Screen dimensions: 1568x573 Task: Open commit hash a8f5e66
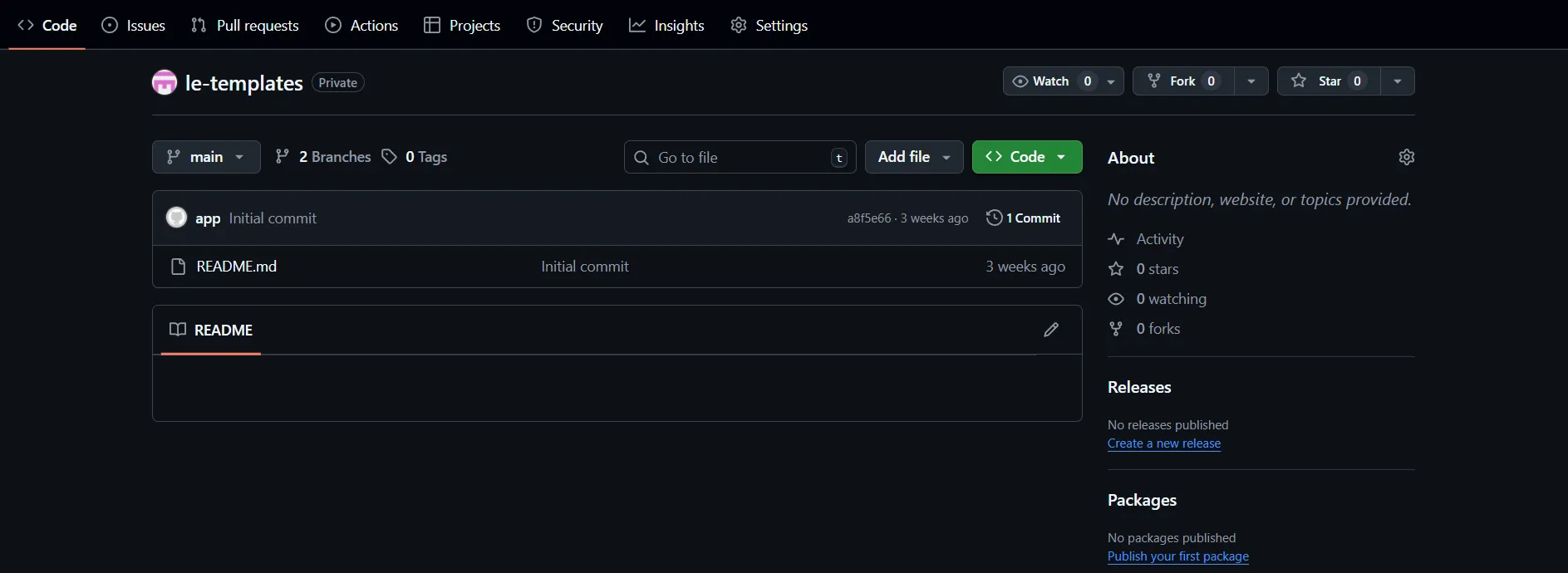click(869, 218)
